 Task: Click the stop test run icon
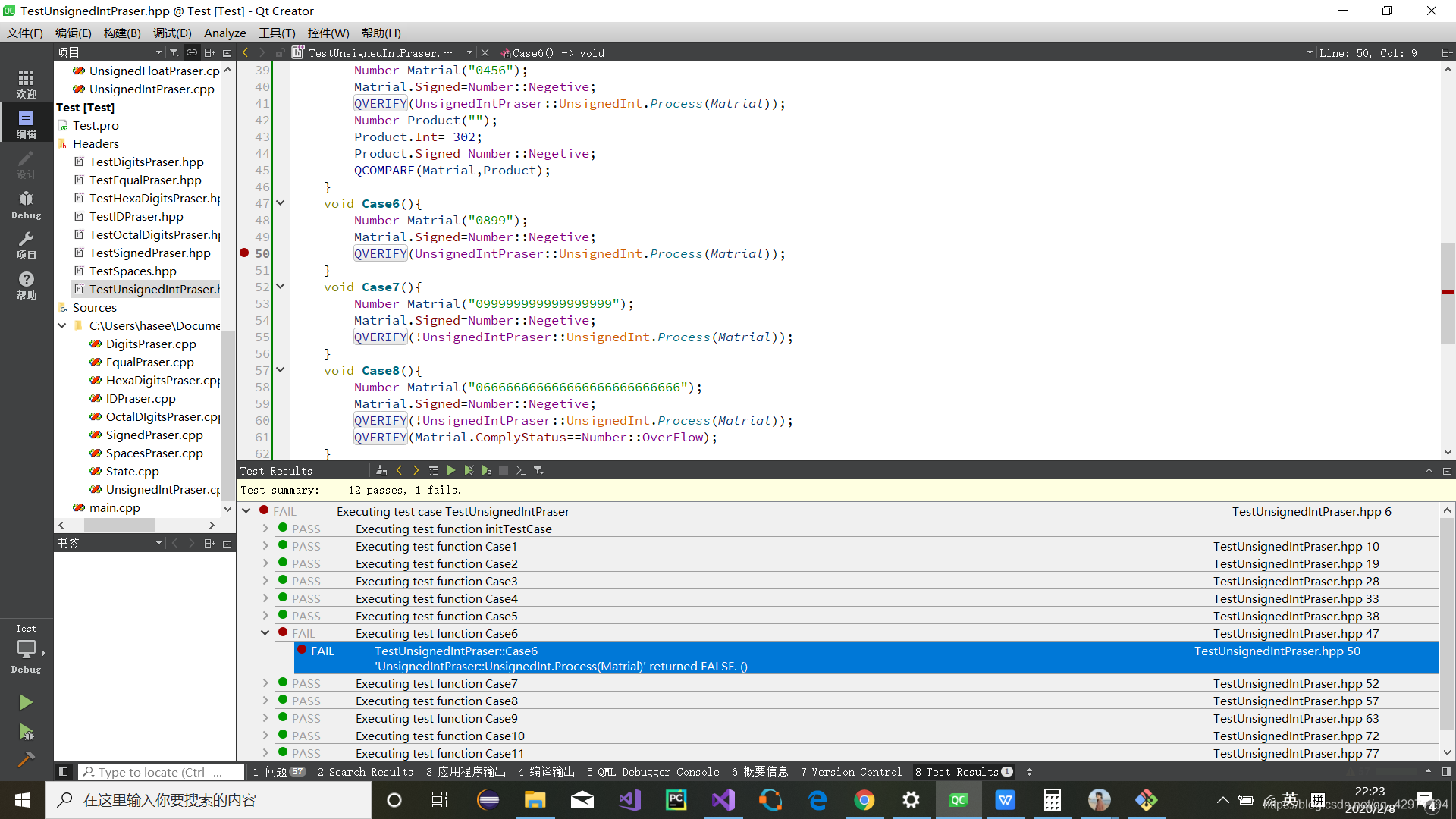[504, 470]
